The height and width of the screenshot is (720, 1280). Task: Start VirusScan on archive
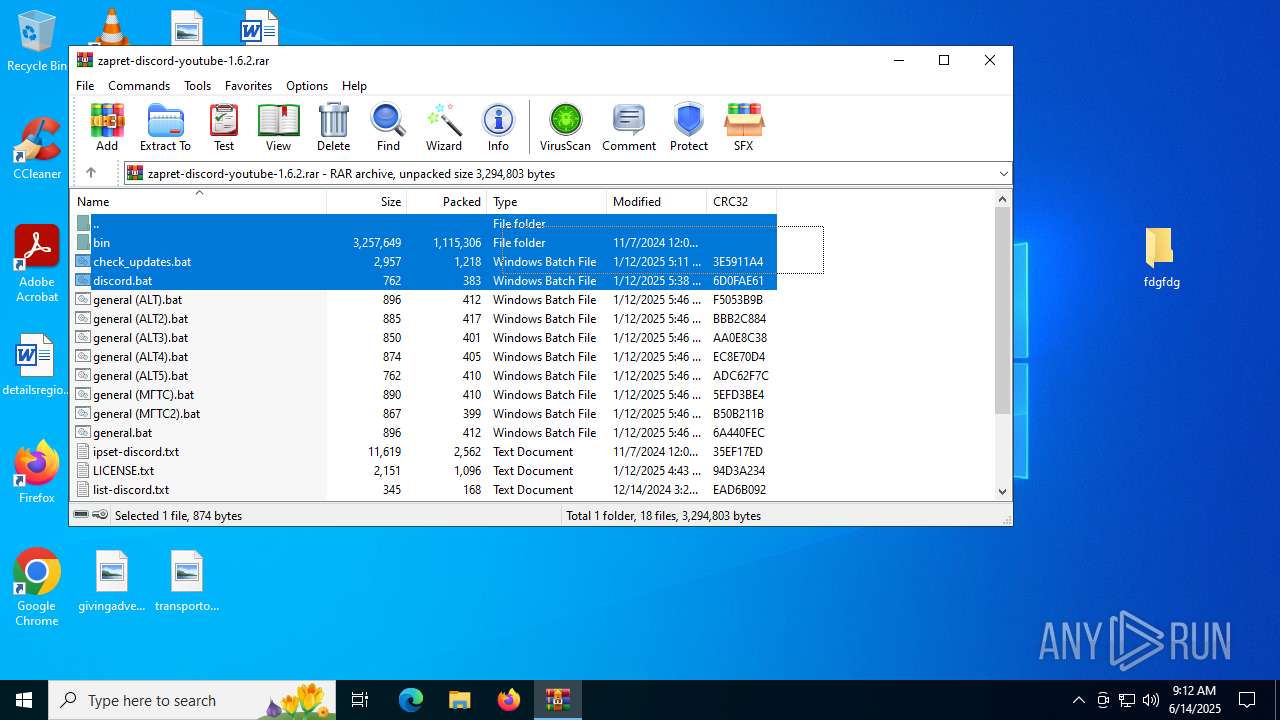565,127
